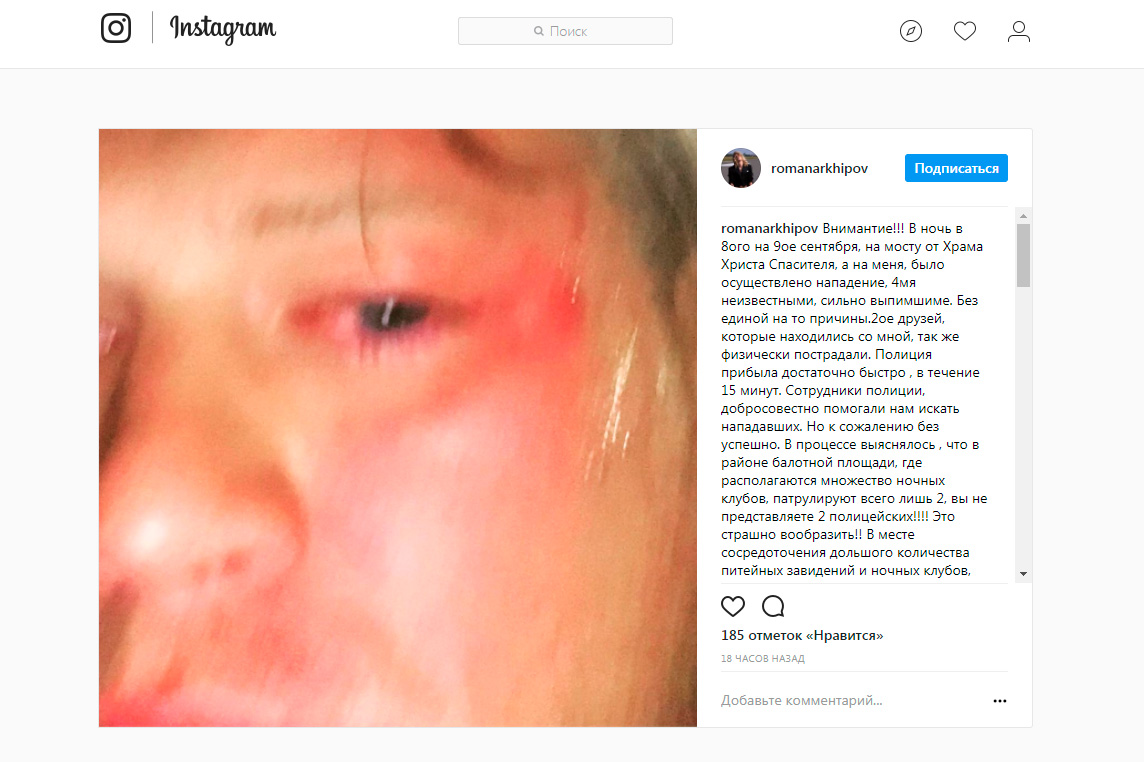Click the Instagram camera logo icon
The width and height of the screenshot is (1144, 762).
pyautogui.click(x=115, y=28)
